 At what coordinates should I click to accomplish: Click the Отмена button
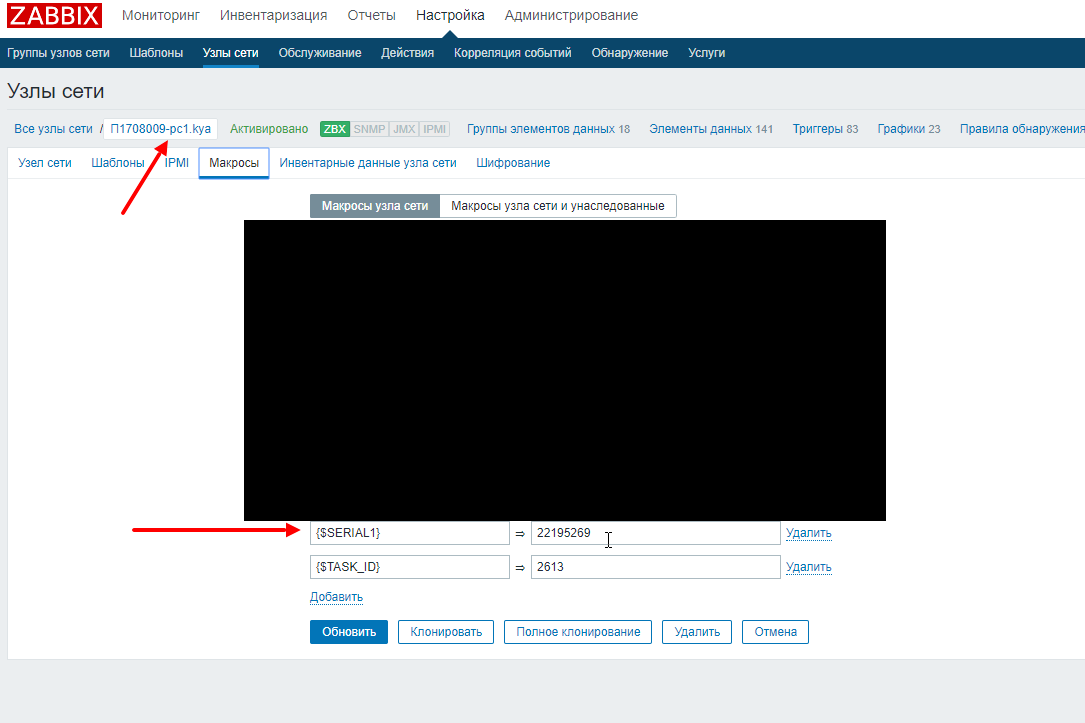click(x=775, y=632)
